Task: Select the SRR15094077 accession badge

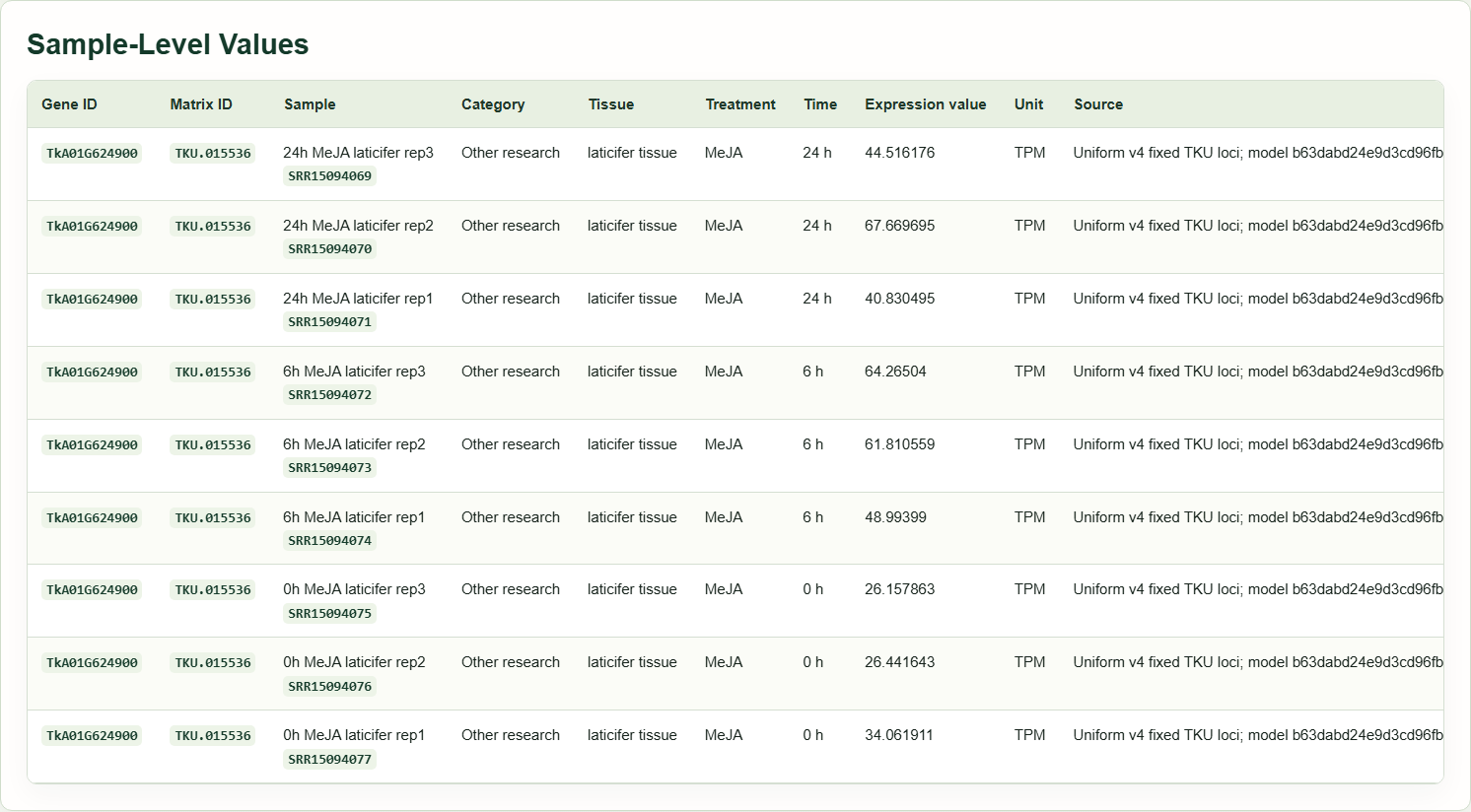Action: [x=330, y=760]
